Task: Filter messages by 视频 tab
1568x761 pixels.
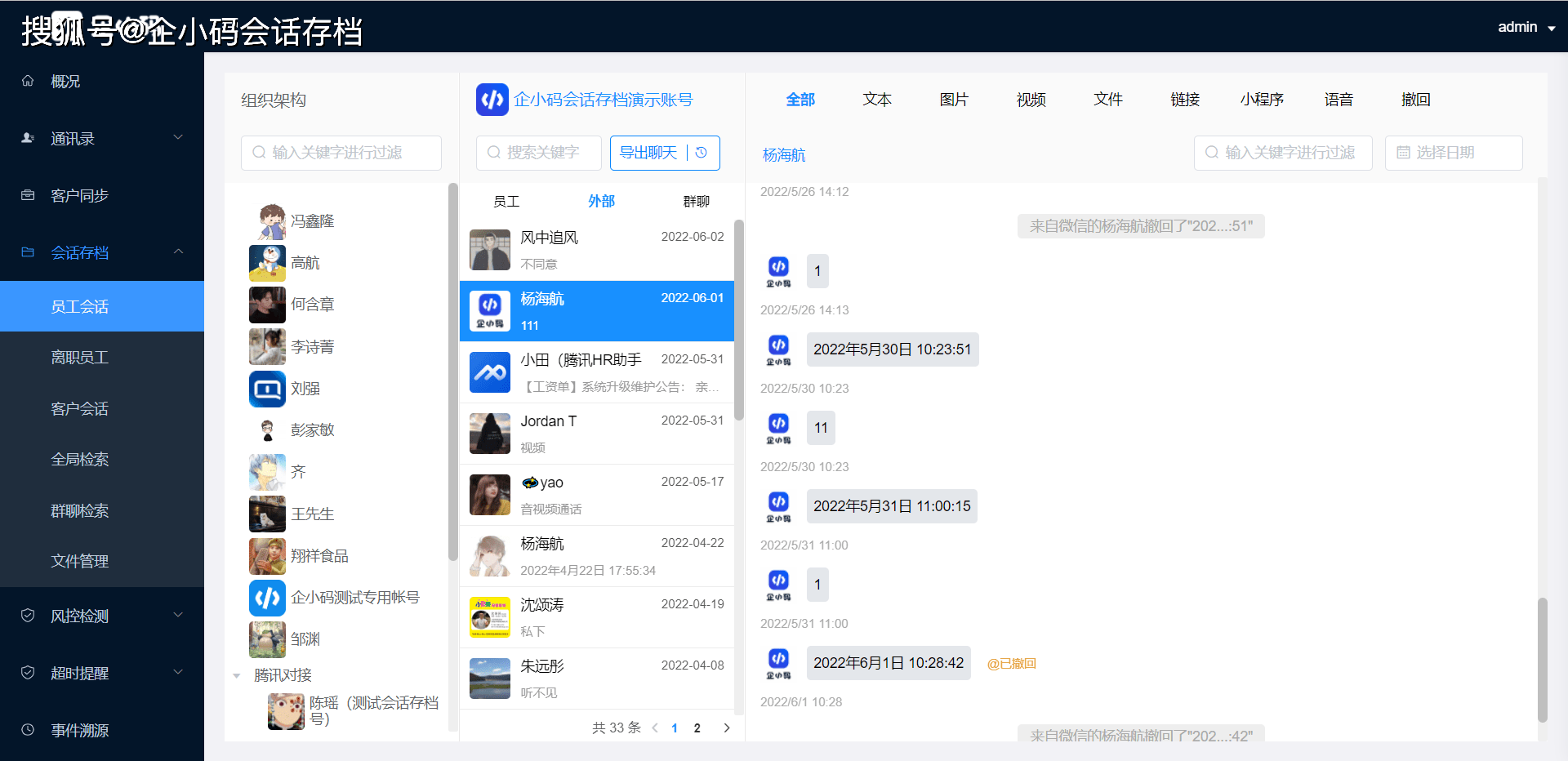Action: [1031, 100]
